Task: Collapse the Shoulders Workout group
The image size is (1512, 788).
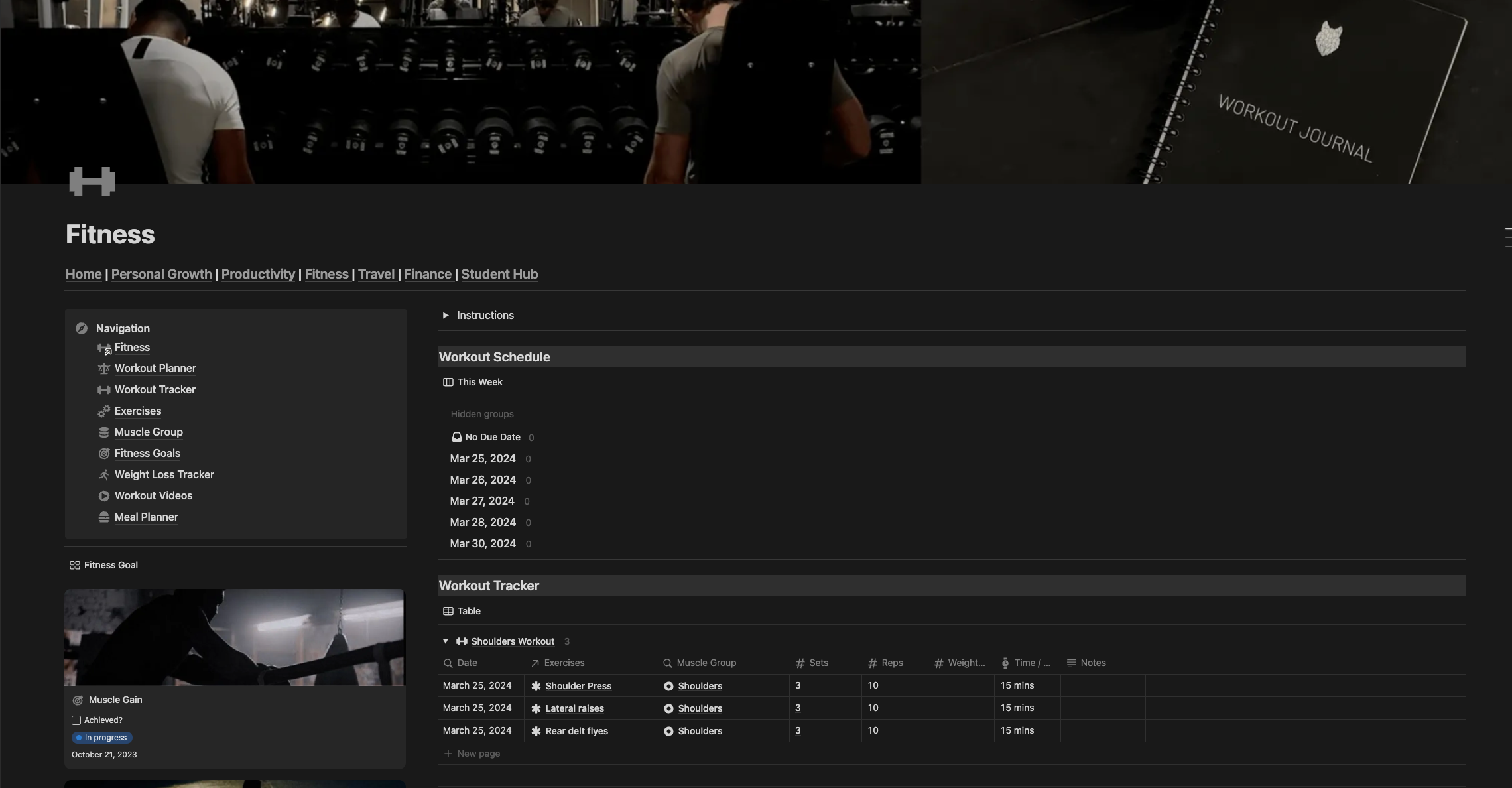Action: [446, 641]
